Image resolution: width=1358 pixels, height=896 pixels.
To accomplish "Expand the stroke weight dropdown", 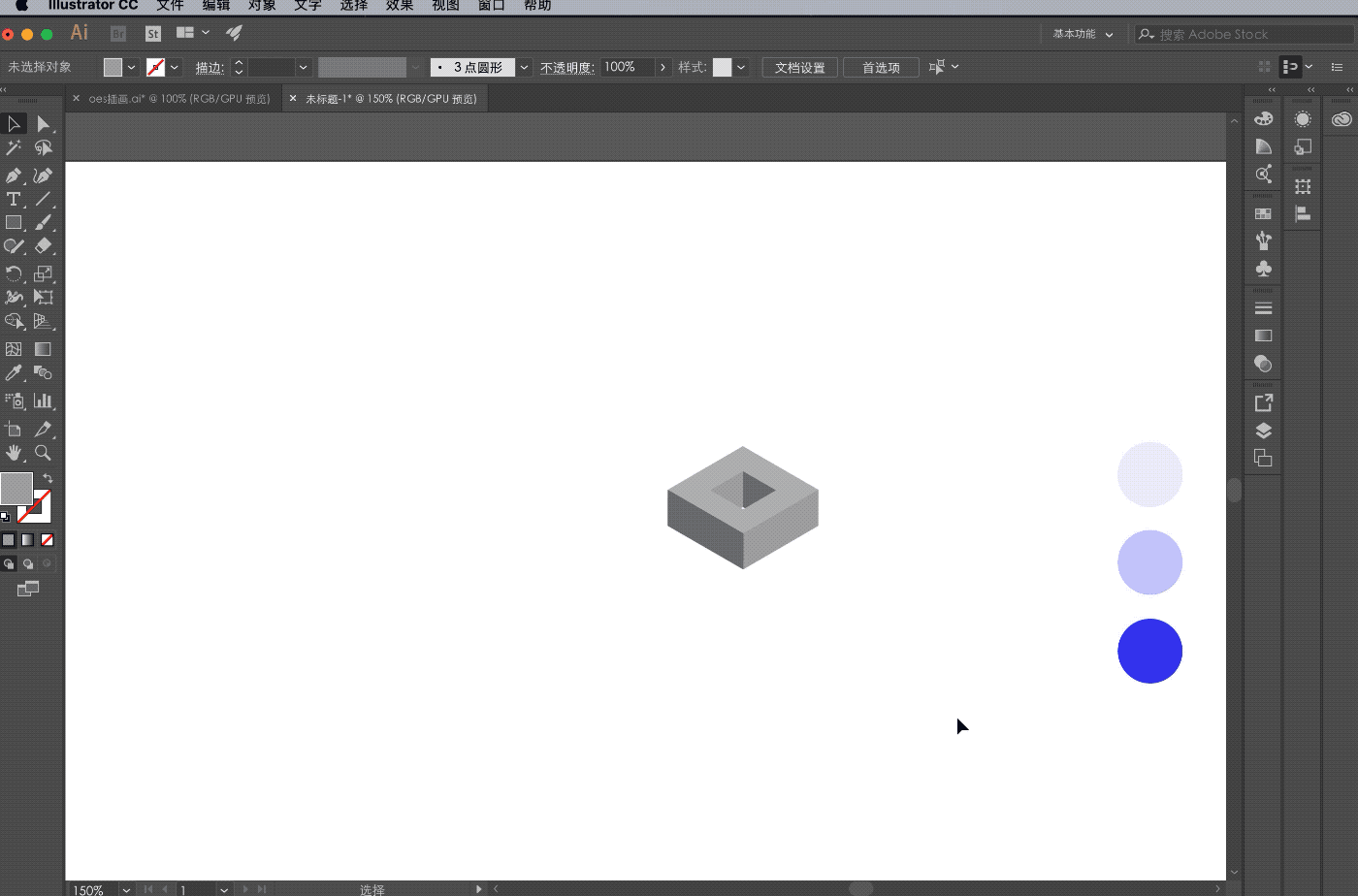I will coord(303,68).
